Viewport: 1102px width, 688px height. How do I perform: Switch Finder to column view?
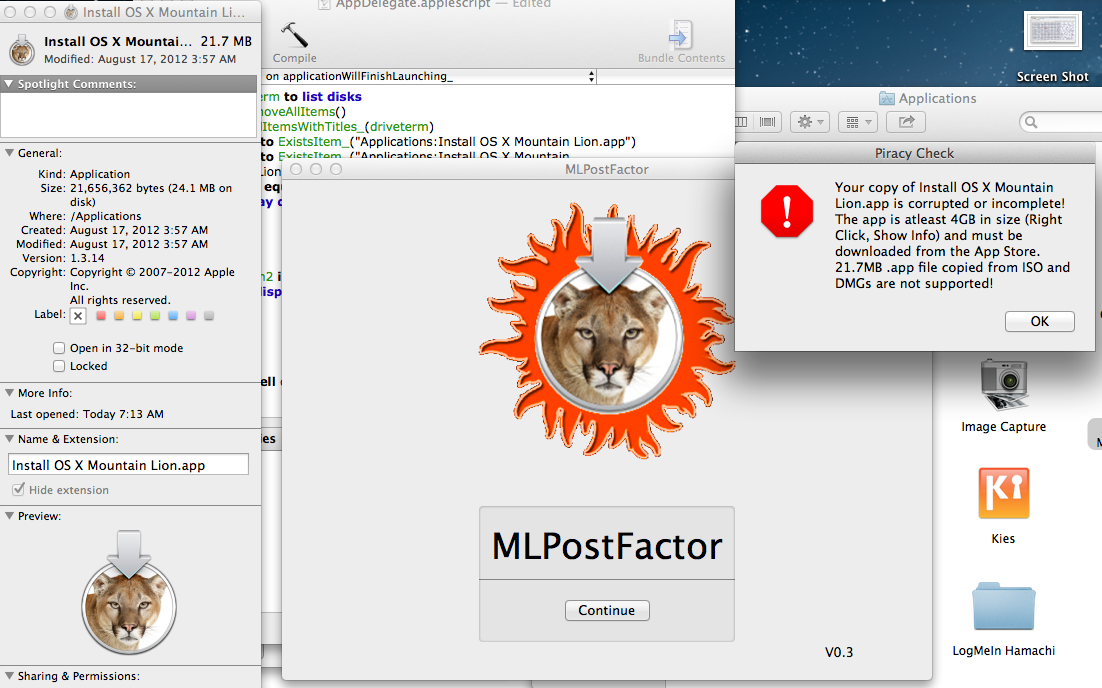pos(741,122)
